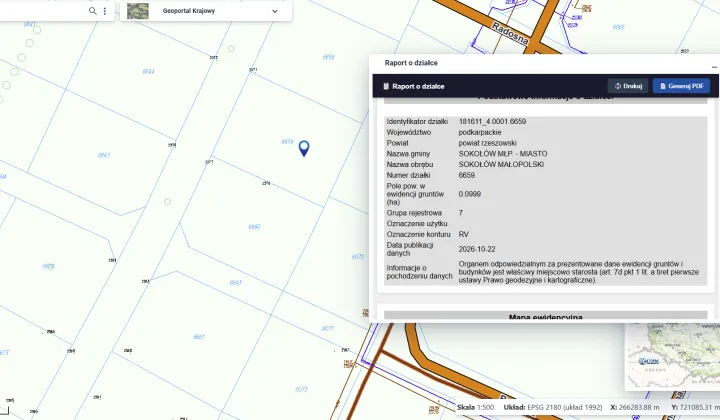Click the SOKOŁÓW MAŁOPOLSKI precinct value
Image resolution: width=720 pixels, height=420 pixels.
tap(501, 164)
